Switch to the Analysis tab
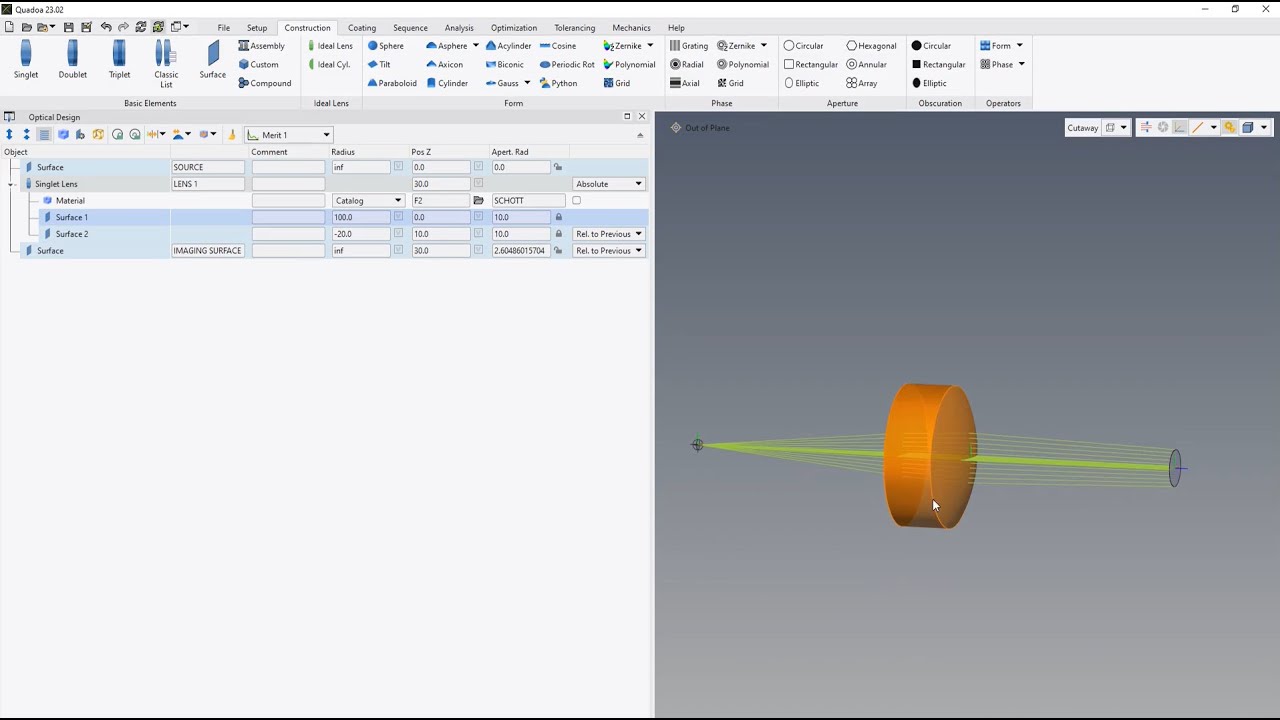Image resolution: width=1280 pixels, height=720 pixels. [x=459, y=28]
